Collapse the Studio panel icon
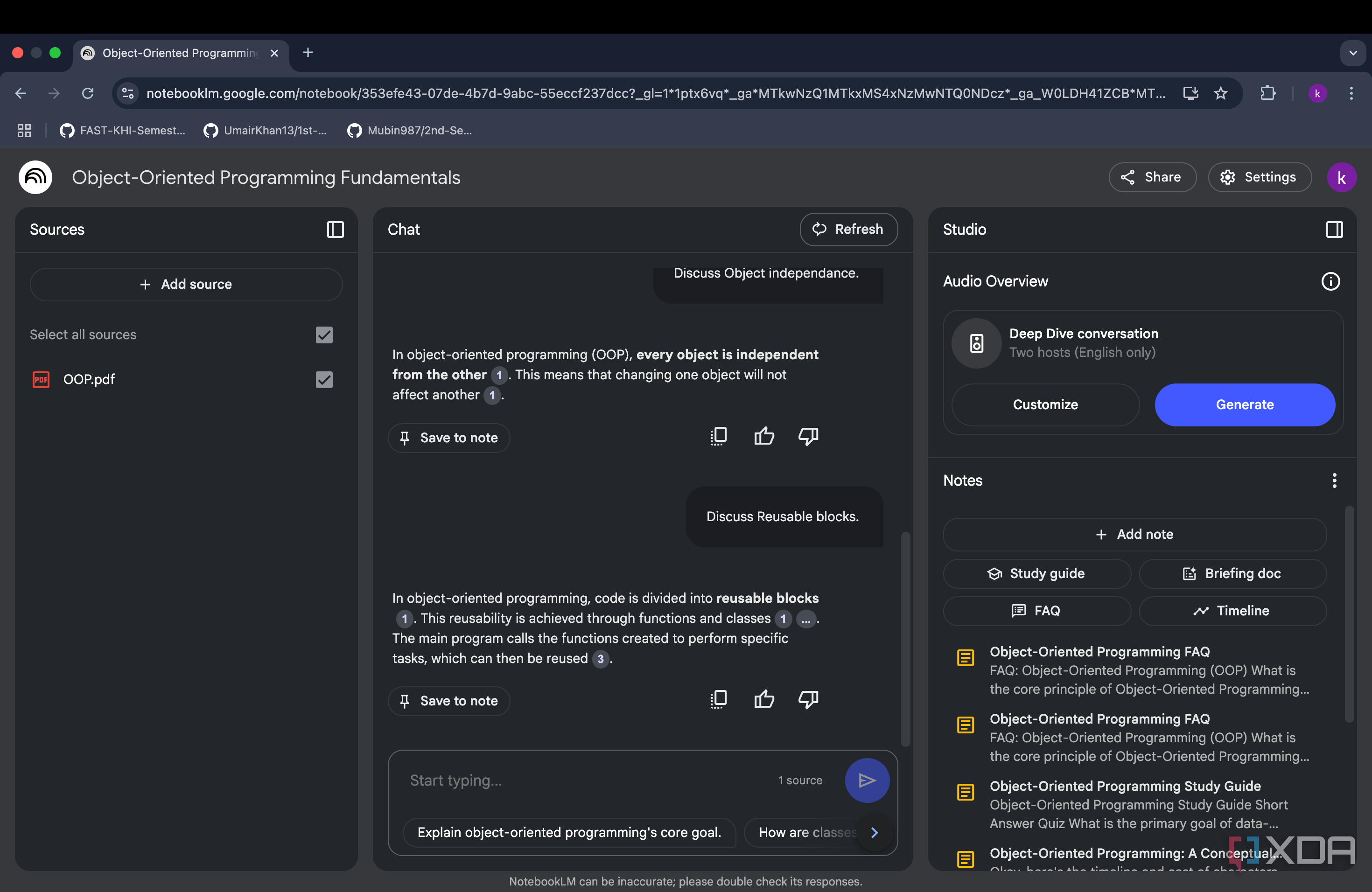The width and height of the screenshot is (1372, 892). [x=1334, y=230]
